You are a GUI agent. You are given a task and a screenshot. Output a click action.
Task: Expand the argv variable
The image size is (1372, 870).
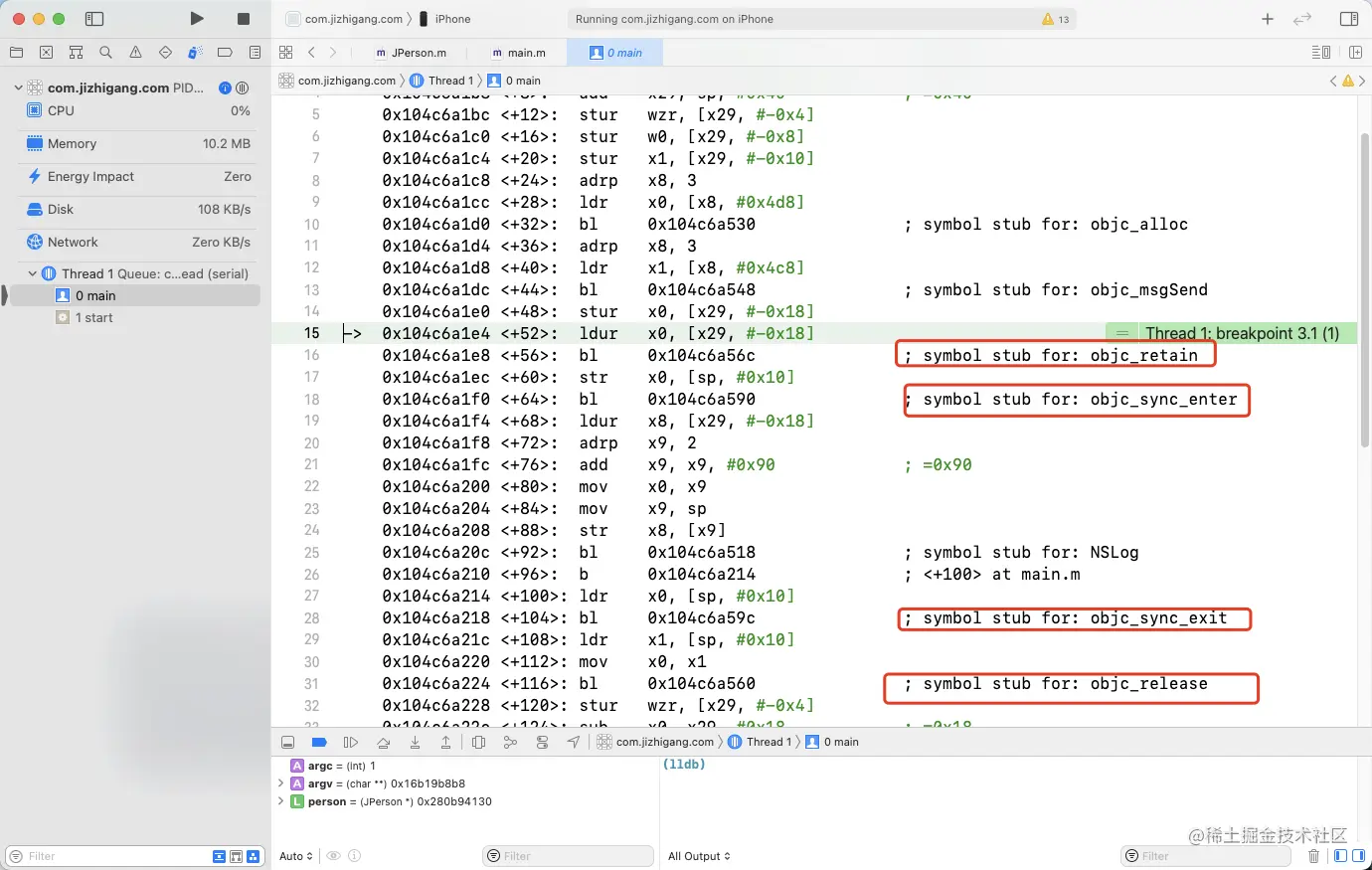(x=281, y=783)
